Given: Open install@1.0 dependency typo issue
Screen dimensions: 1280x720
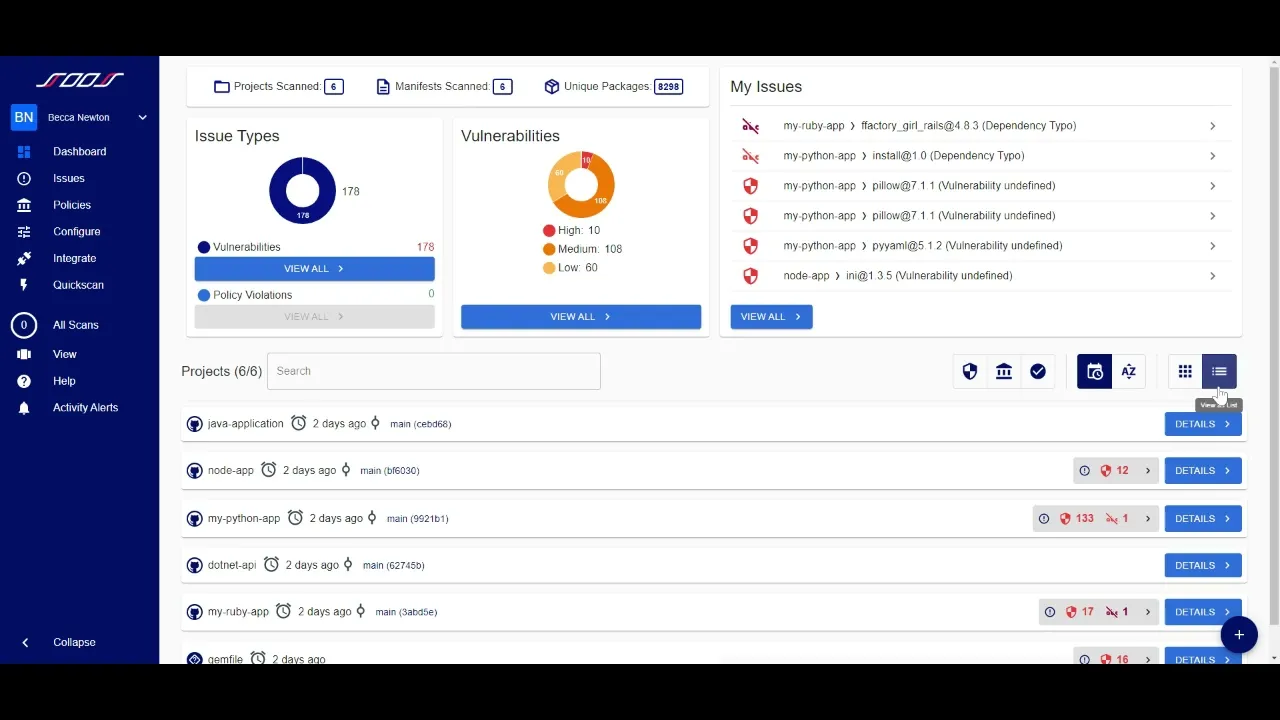Looking at the screenshot, I should [980, 156].
